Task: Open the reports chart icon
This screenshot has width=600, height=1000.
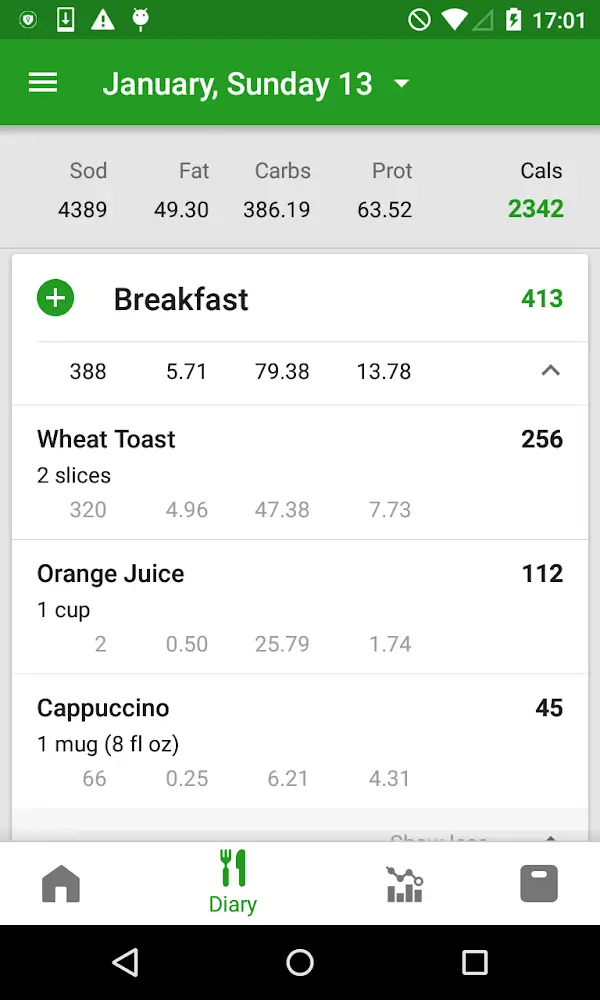Action: click(404, 884)
